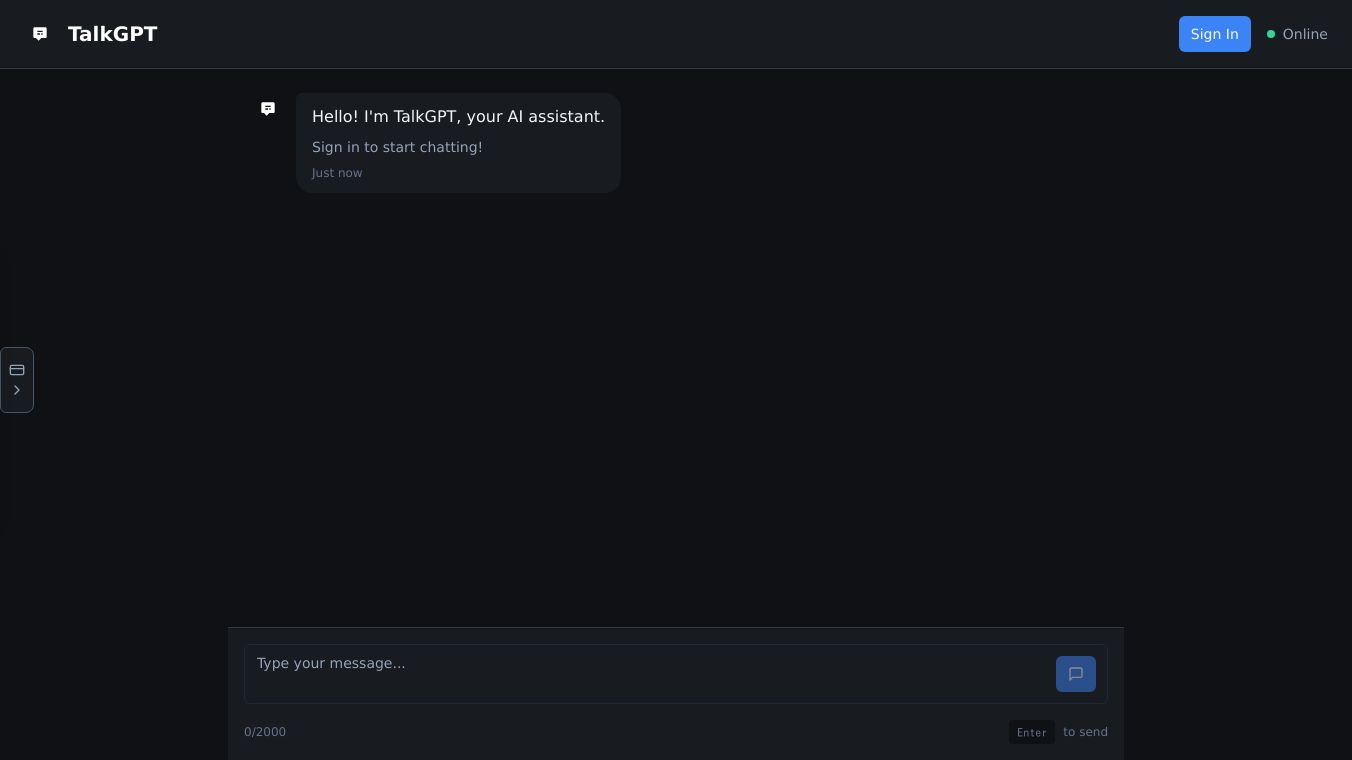
Task: Click the Enter key hint badge
Action: [x=1031, y=732]
